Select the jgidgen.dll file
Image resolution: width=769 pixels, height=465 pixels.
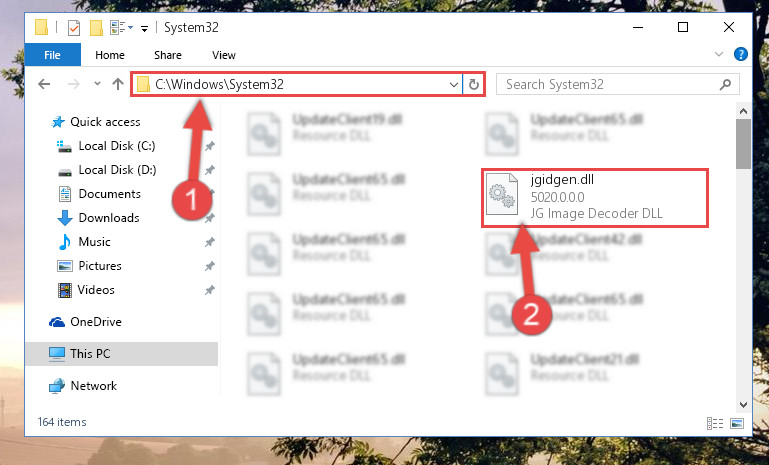coord(595,198)
